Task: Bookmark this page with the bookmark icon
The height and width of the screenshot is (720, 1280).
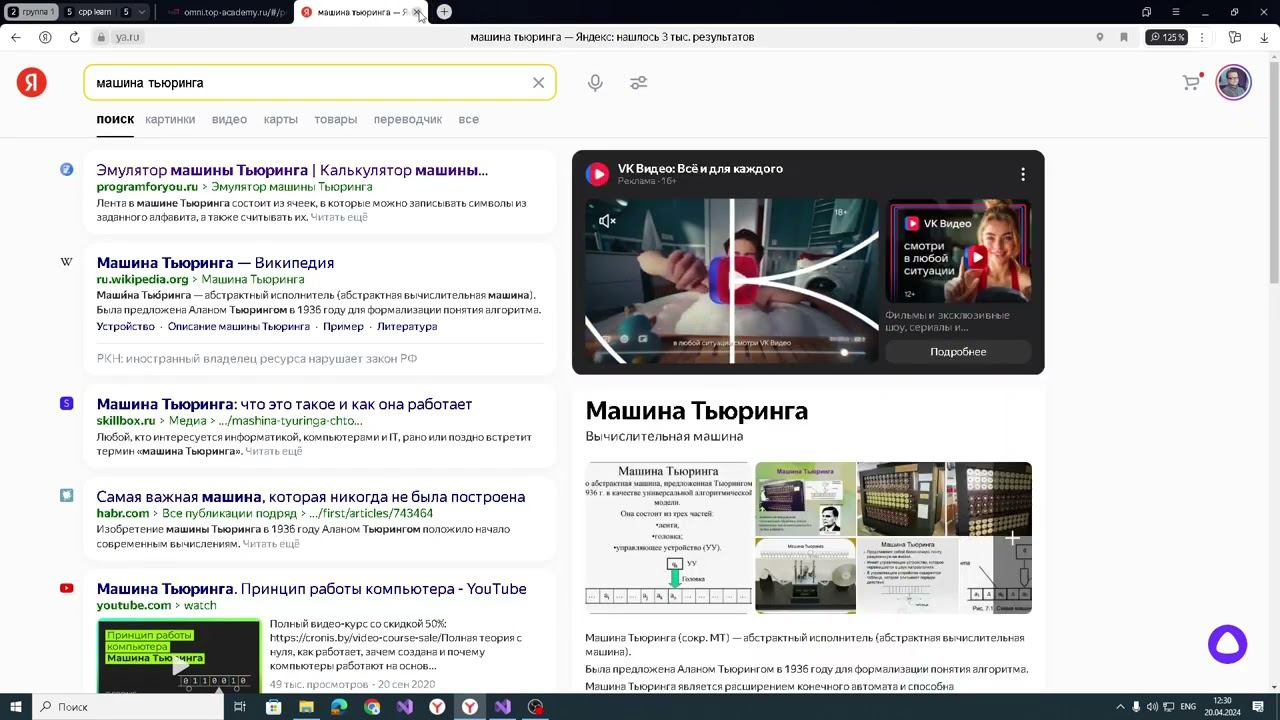Action: (x=1124, y=37)
